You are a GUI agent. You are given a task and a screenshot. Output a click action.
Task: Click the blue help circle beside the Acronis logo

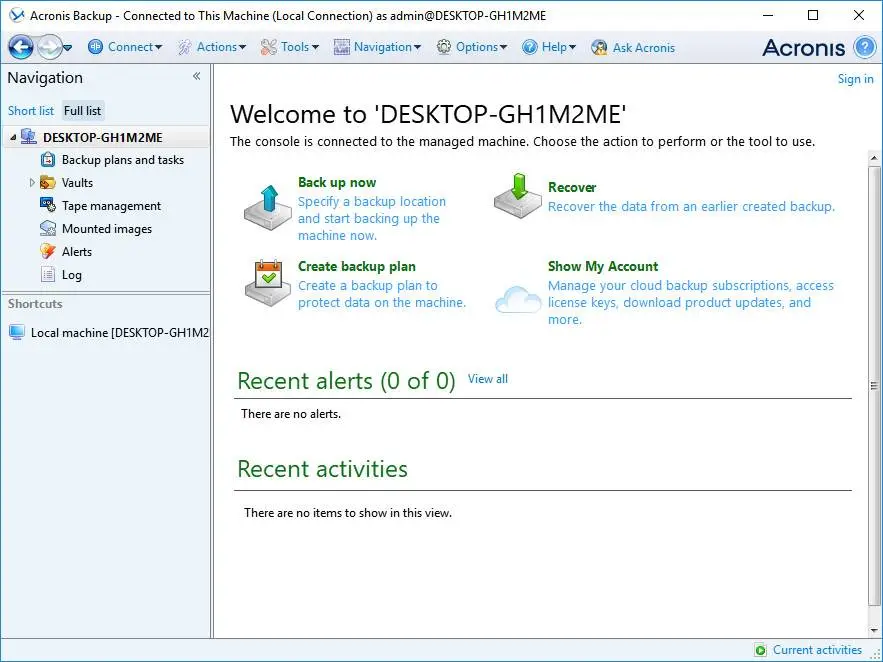pyautogui.click(x=864, y=47)
